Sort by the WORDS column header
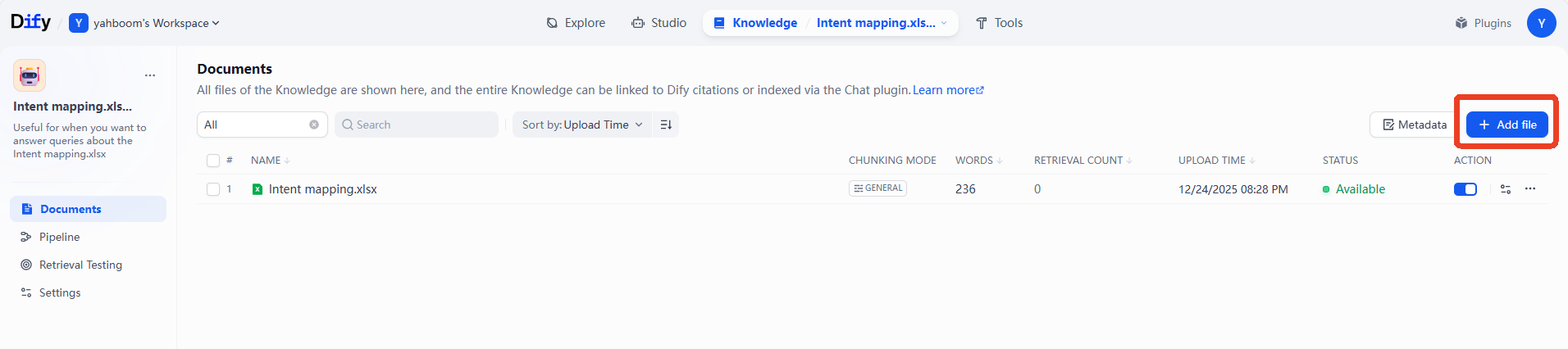 [978, 161]
